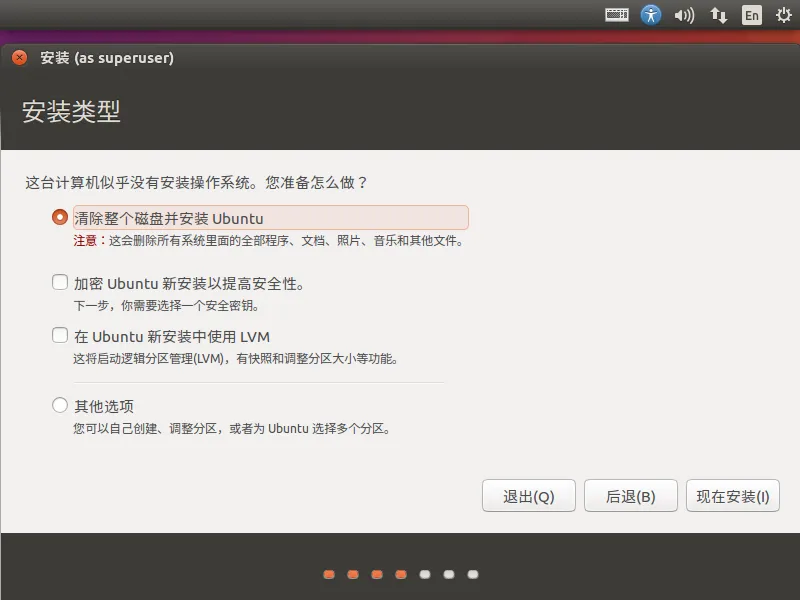Click the 后退(B) button
The image size is (800, 600).
[x=631, y=496]
